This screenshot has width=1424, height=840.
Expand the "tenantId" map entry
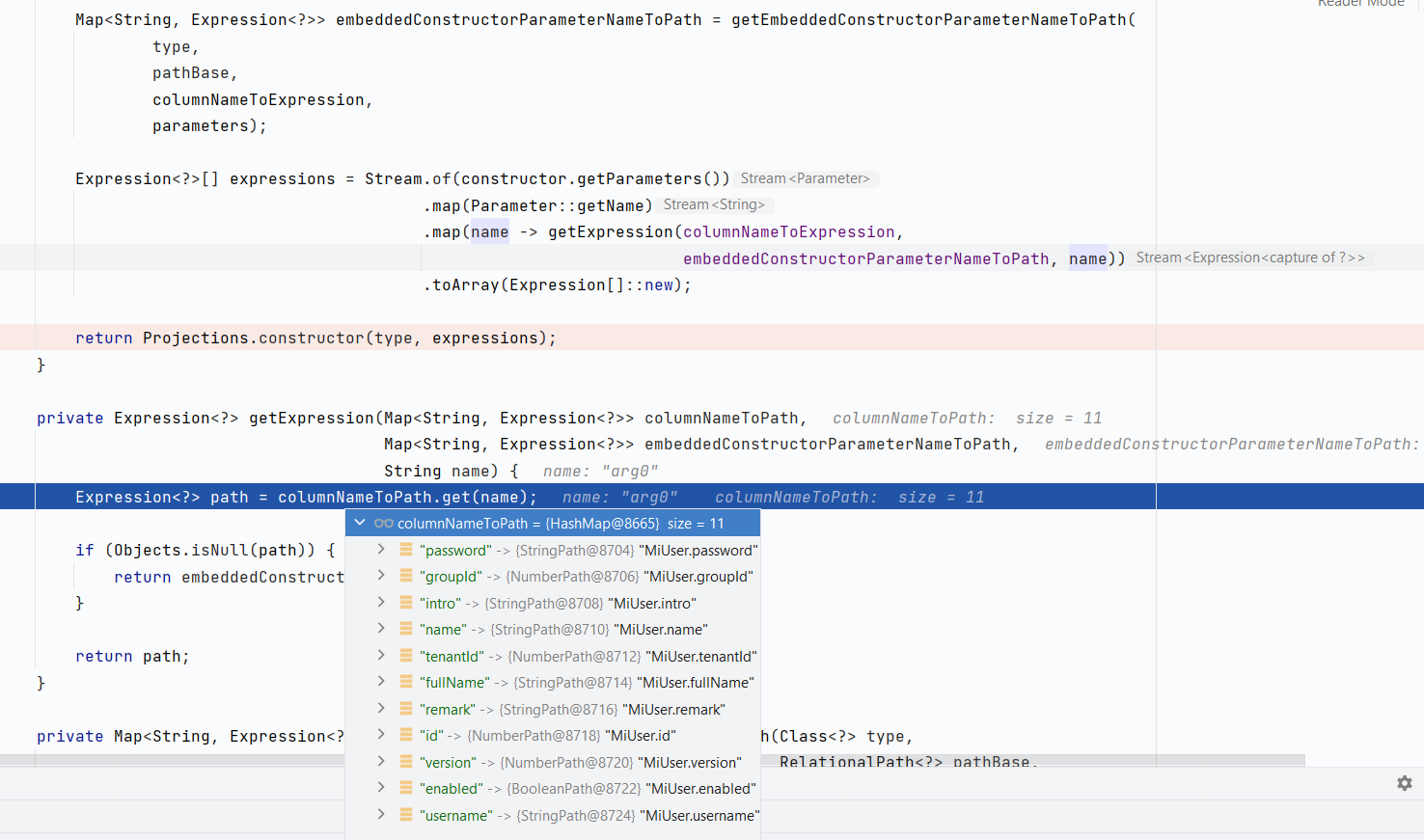click(x=379, y=656)
